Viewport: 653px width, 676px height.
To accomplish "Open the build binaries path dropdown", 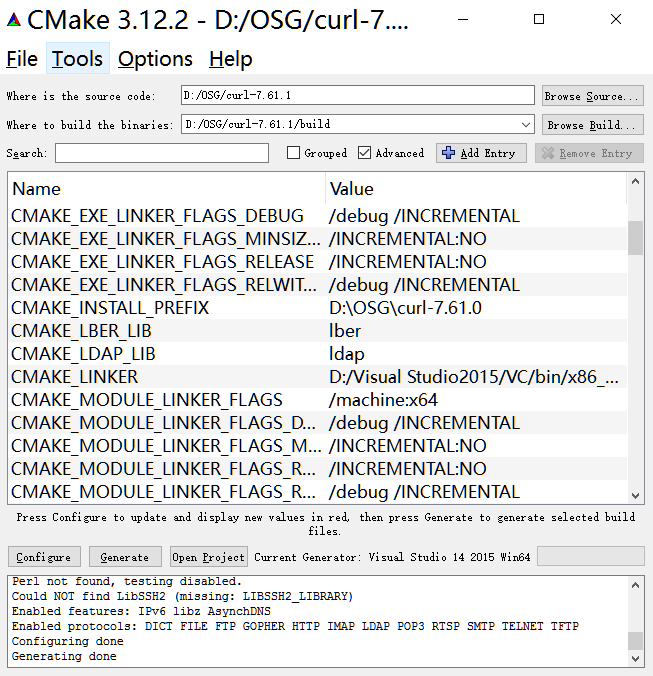I will click(525, 125).
